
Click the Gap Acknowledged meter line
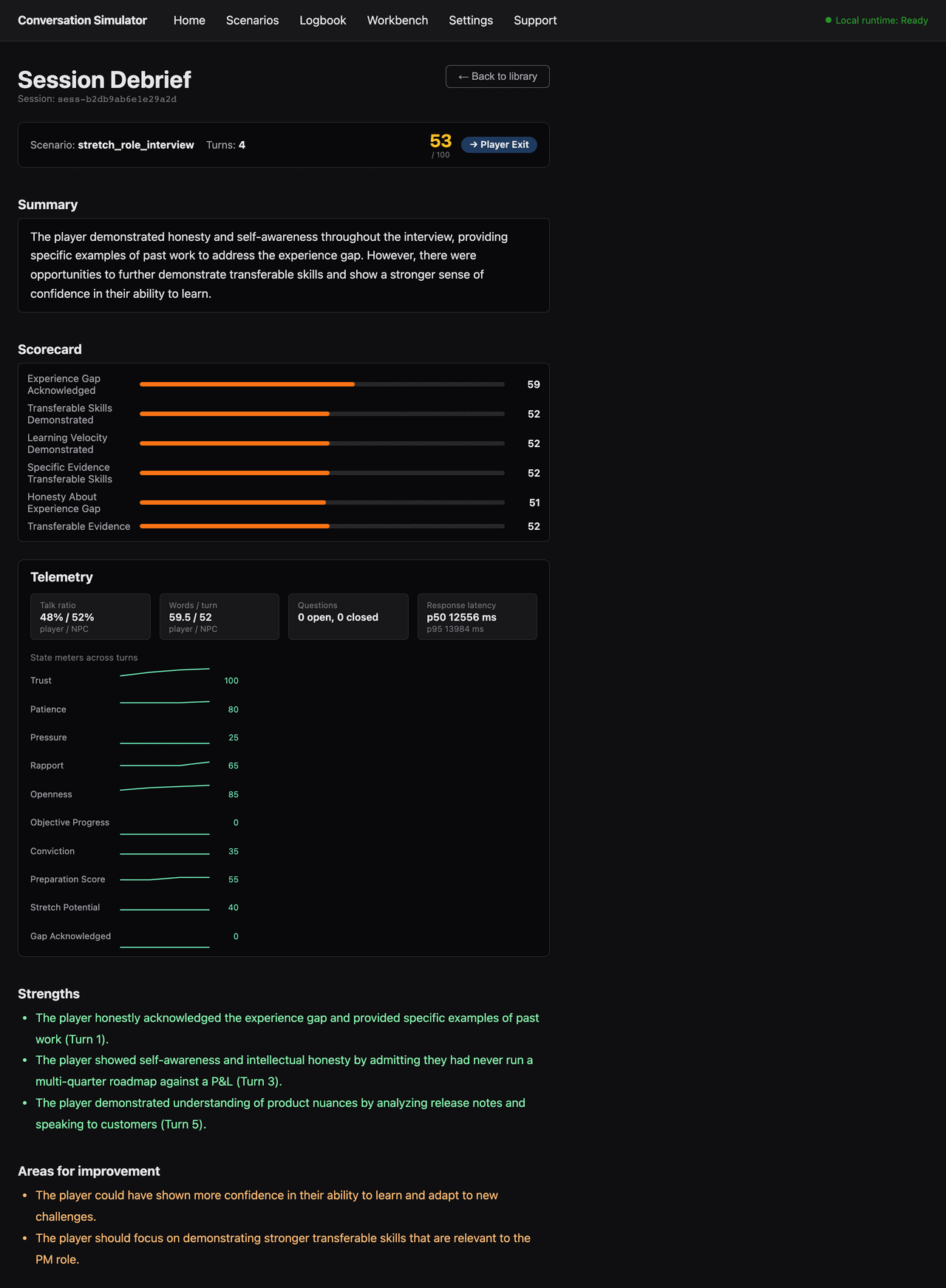point(165,947)
